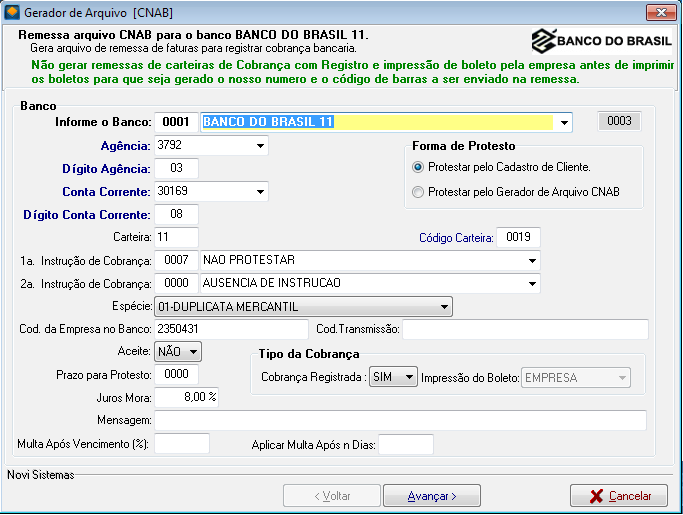The height and width of the screenshot is (515, 683).
Task: Click the Código Carteira field
Action: [518, 237]
